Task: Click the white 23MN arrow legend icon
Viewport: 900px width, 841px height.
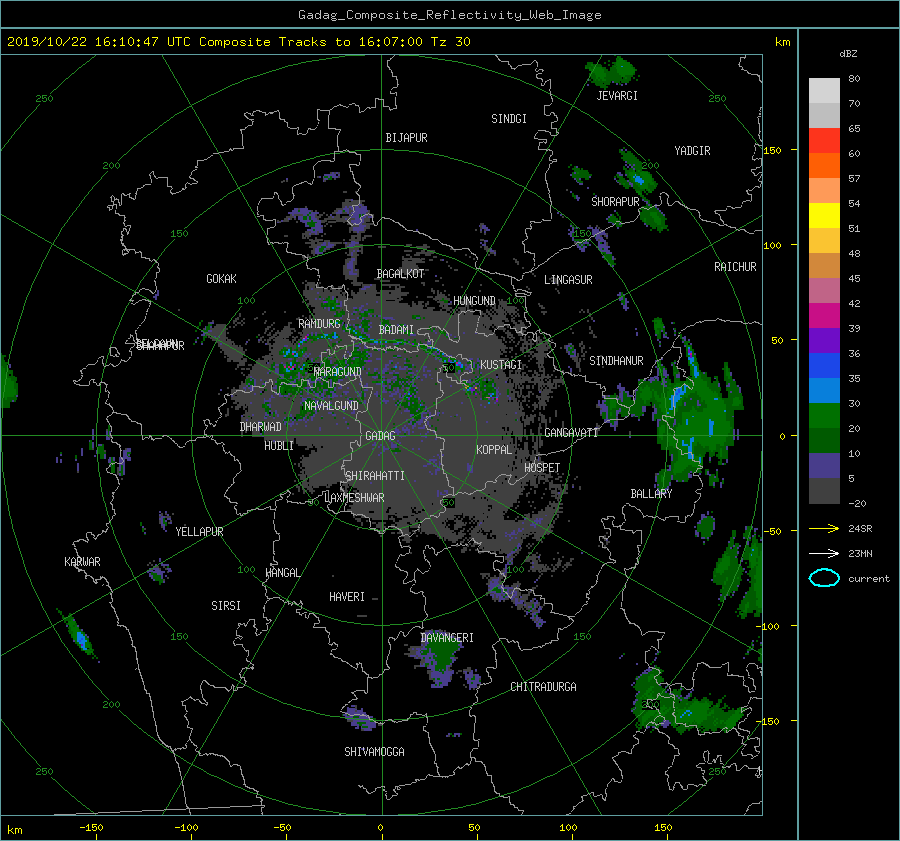Action: pyautogui.click(x=824, y=553)
